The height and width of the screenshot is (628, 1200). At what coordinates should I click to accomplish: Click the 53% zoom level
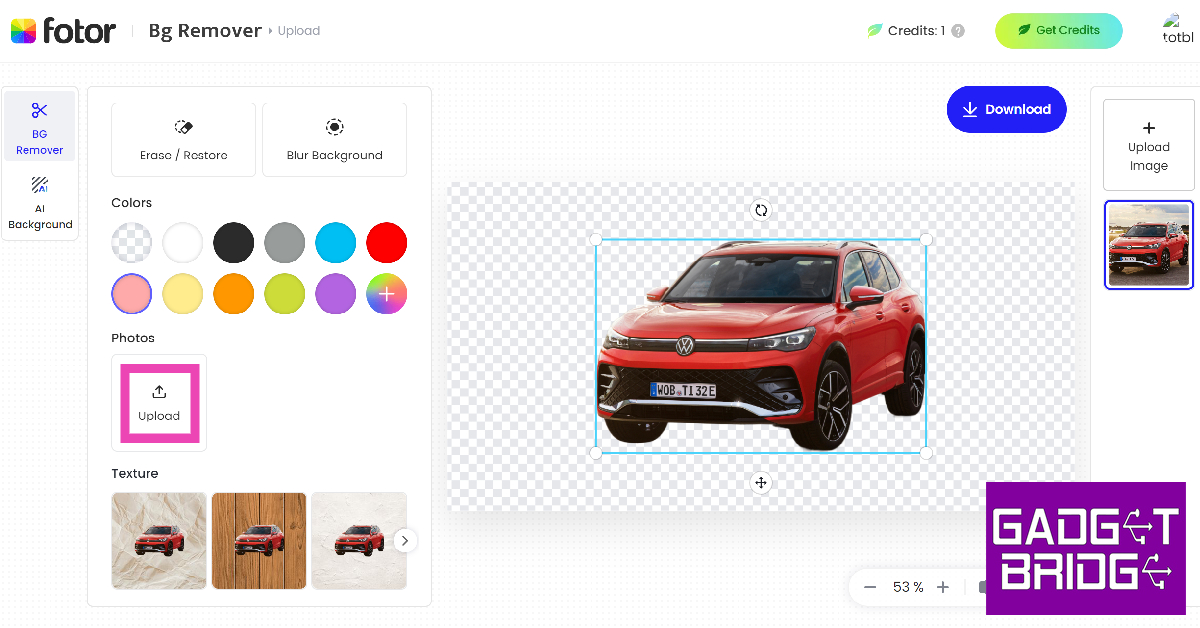click(x=908, y=587)
